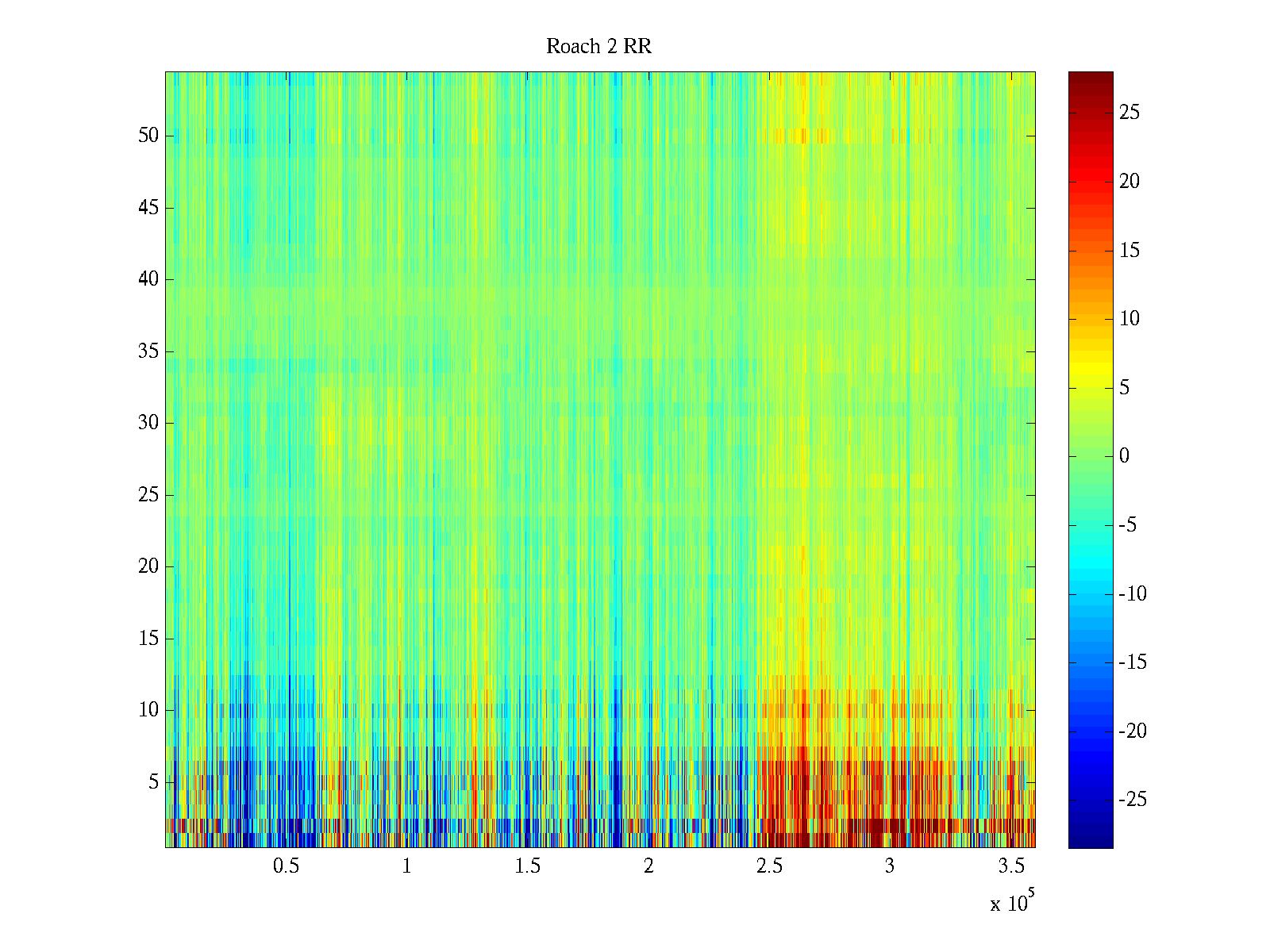Click the colorbar label -25

point(1132,800)
